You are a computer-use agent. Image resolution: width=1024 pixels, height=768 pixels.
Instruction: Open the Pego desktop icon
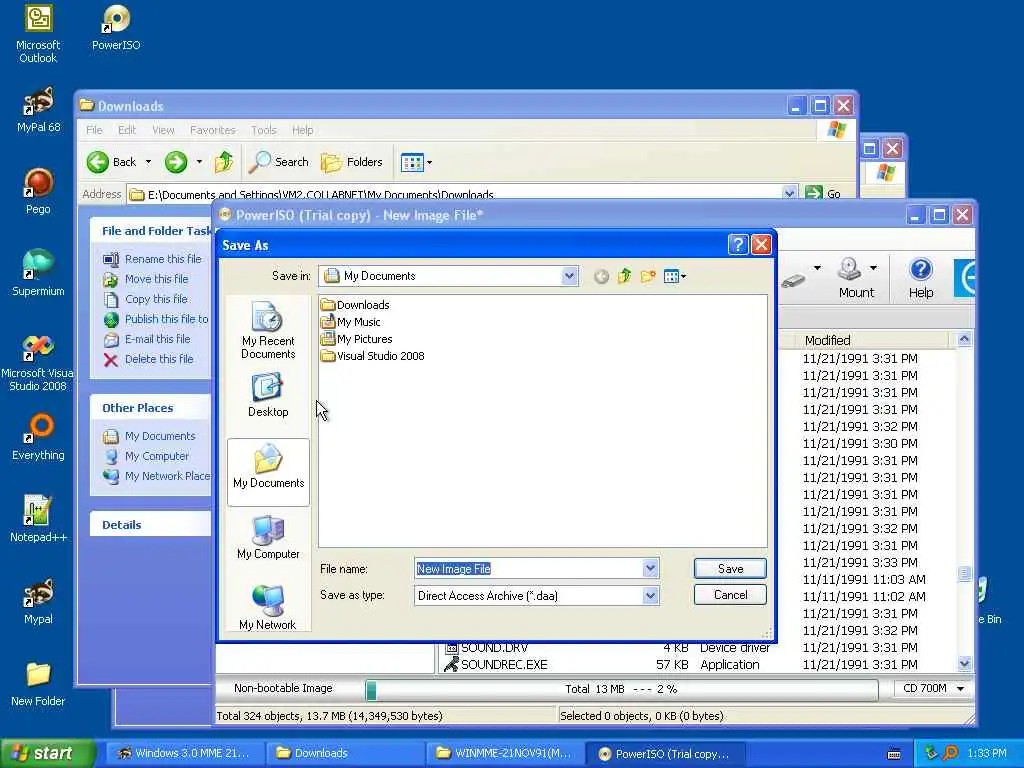click(38, 191)
